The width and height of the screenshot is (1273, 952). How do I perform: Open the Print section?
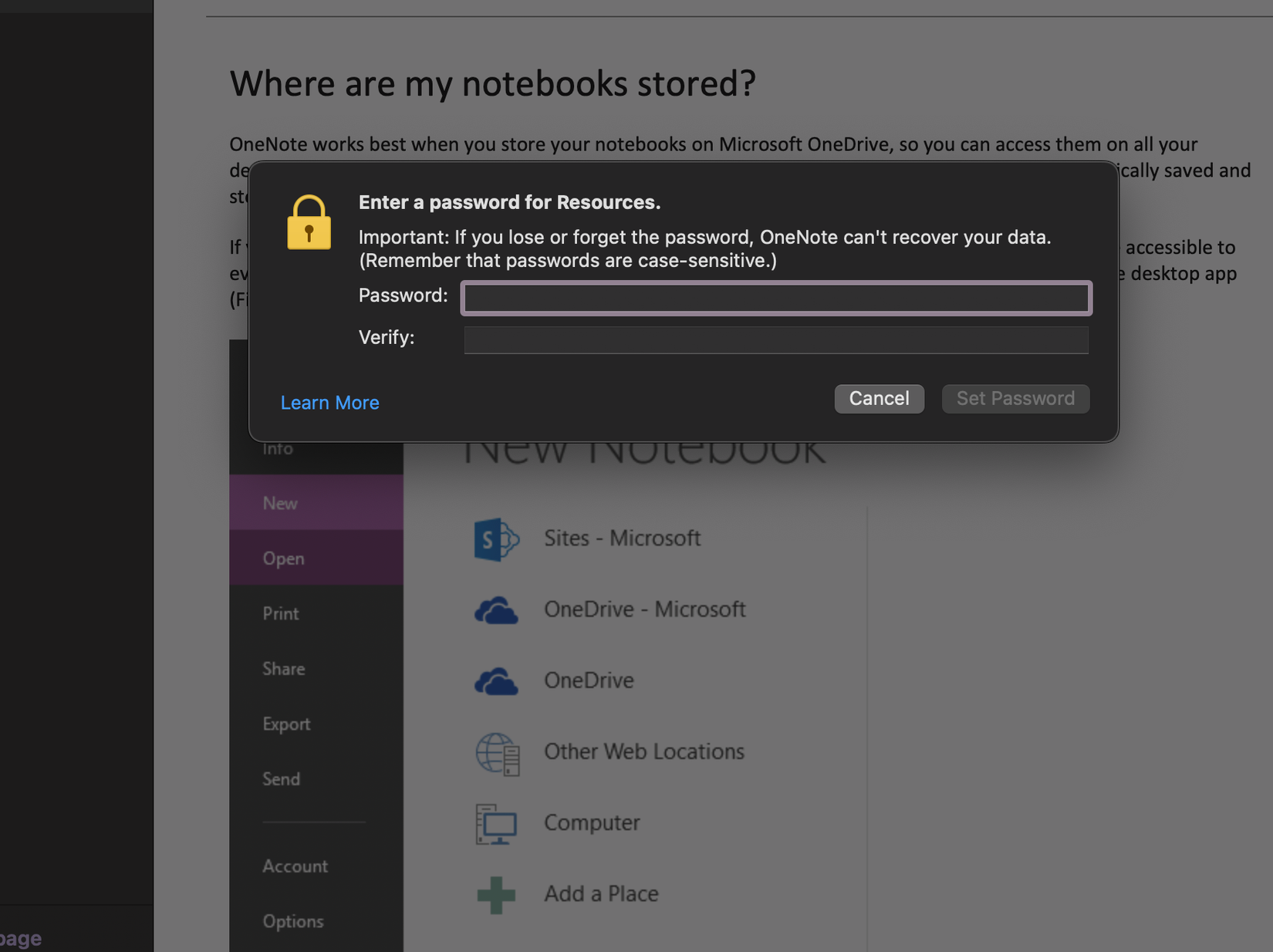point(280,613)
